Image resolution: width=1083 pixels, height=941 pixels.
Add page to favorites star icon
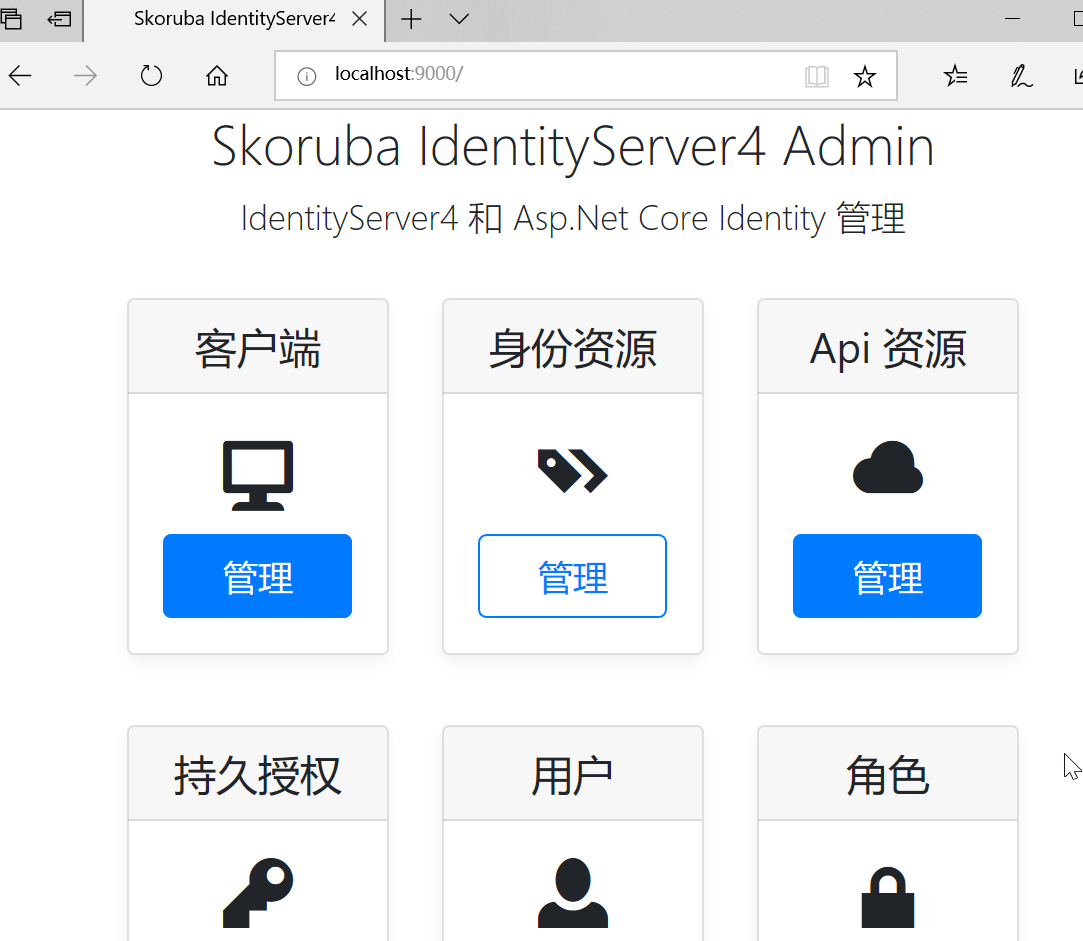coord(864,76)
